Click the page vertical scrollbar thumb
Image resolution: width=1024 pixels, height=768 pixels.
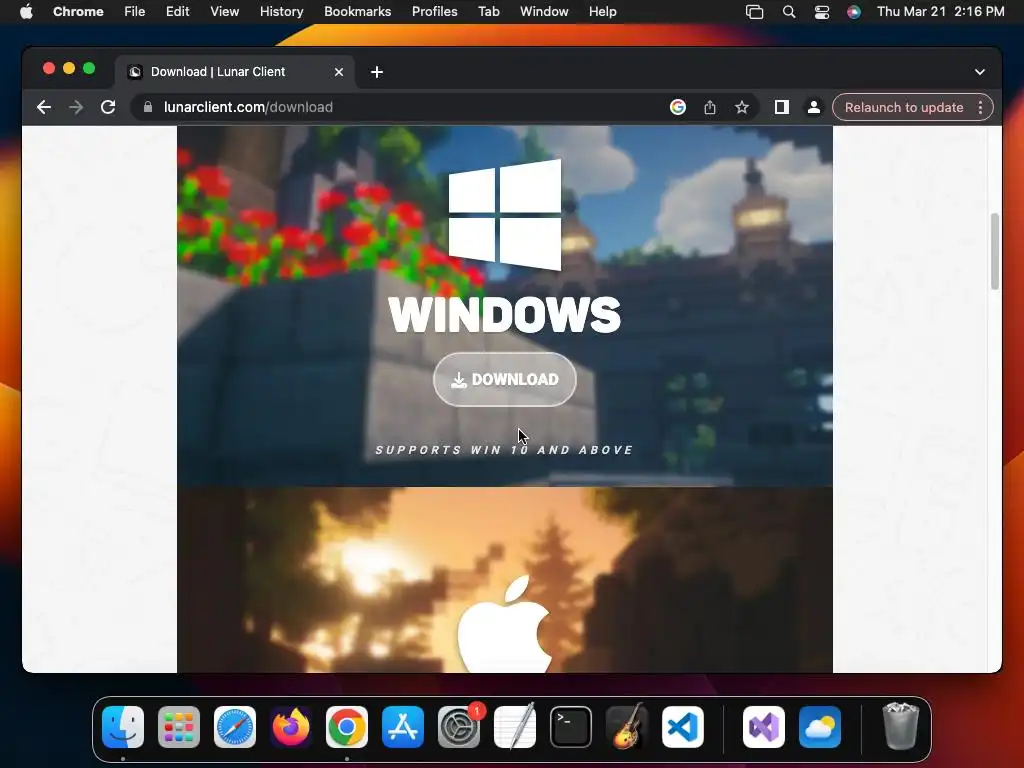pyautogui.click(x=995, y=251)
